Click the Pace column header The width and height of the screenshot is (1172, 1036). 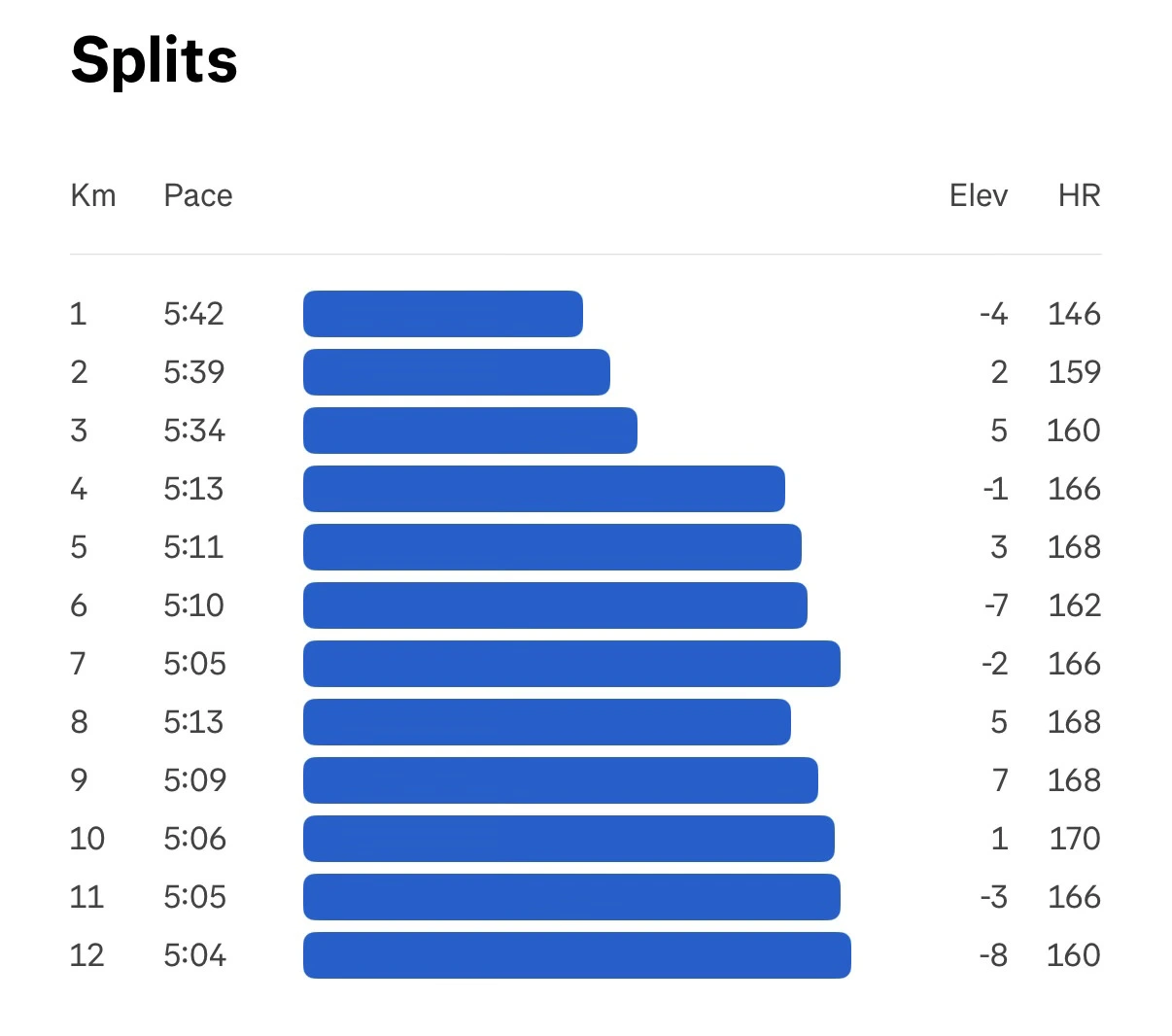coord(198,195)
